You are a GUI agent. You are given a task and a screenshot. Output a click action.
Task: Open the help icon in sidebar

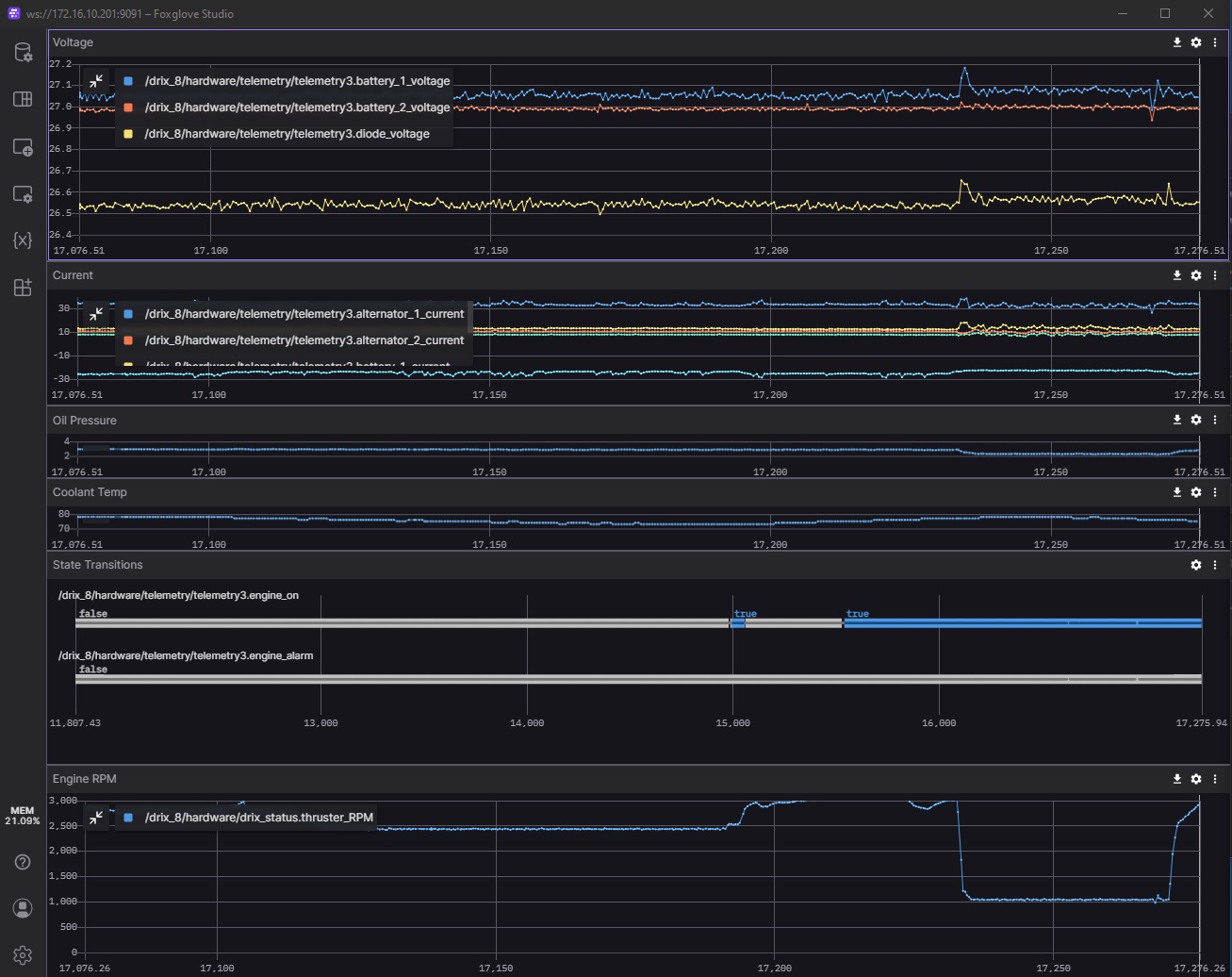click(x=23, y=862)
